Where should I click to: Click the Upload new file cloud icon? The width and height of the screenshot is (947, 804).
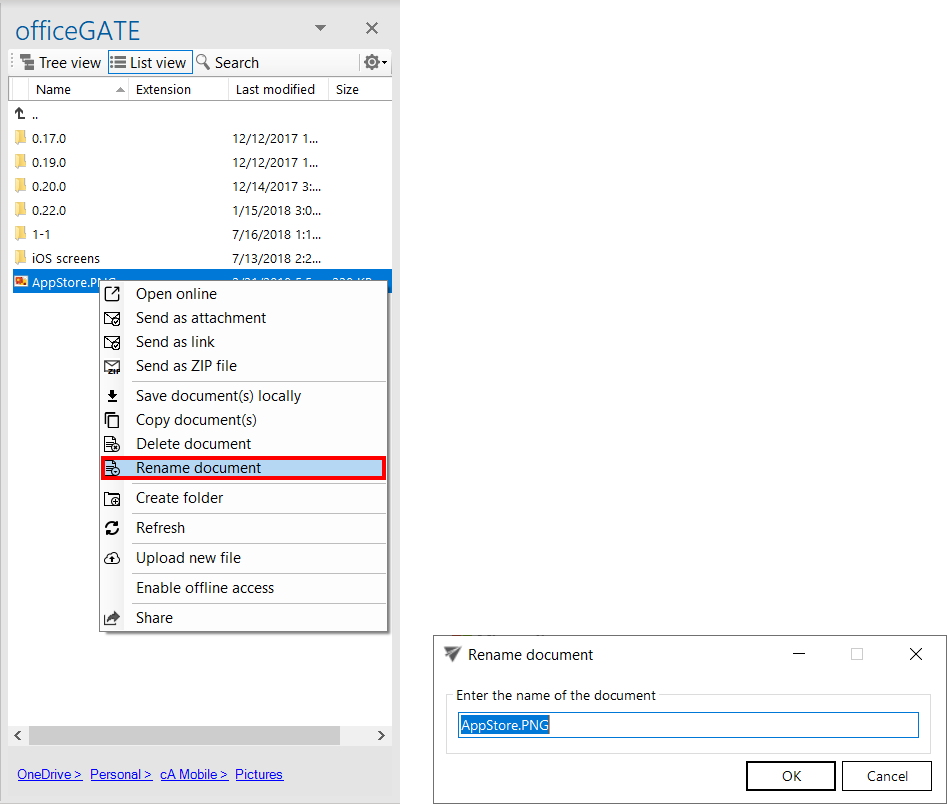click(113, 558)
